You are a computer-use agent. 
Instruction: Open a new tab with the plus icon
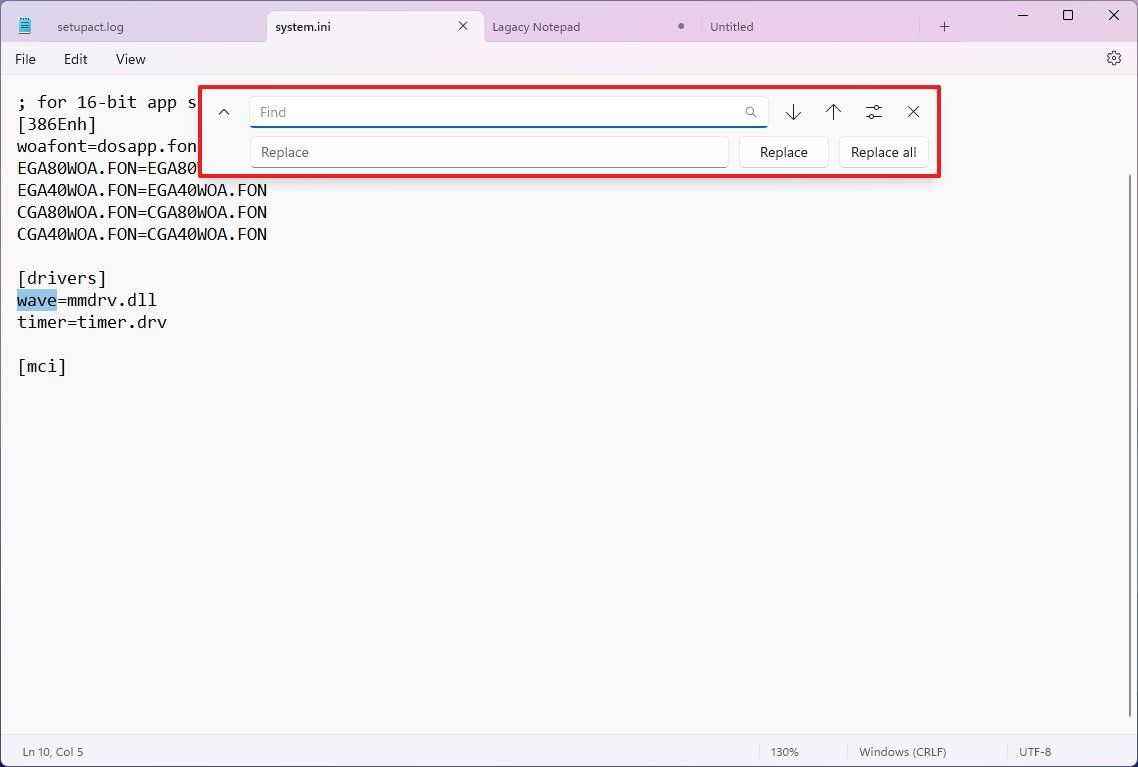click(x=944, y=26)
